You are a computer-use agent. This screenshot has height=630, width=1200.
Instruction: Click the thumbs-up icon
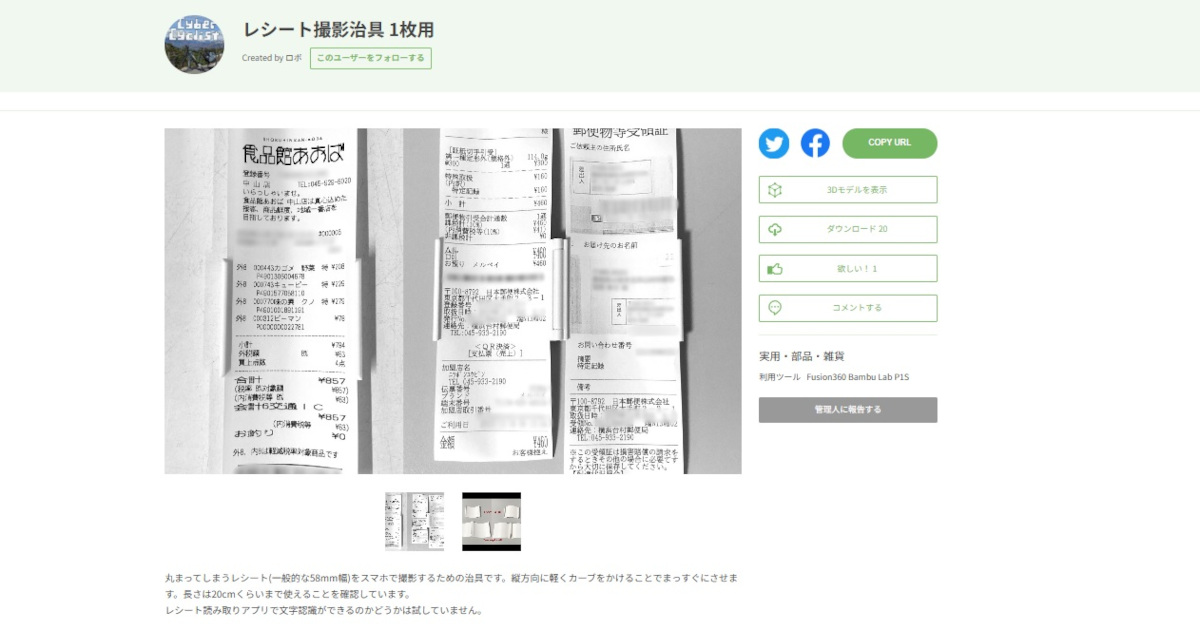(x=775, y=268)
